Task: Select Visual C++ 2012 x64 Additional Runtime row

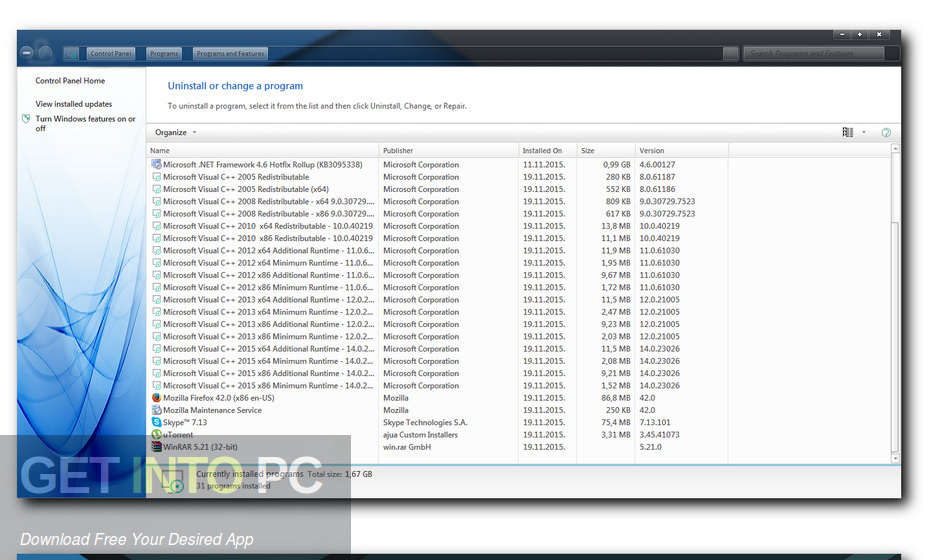Action: click(437, 251)
